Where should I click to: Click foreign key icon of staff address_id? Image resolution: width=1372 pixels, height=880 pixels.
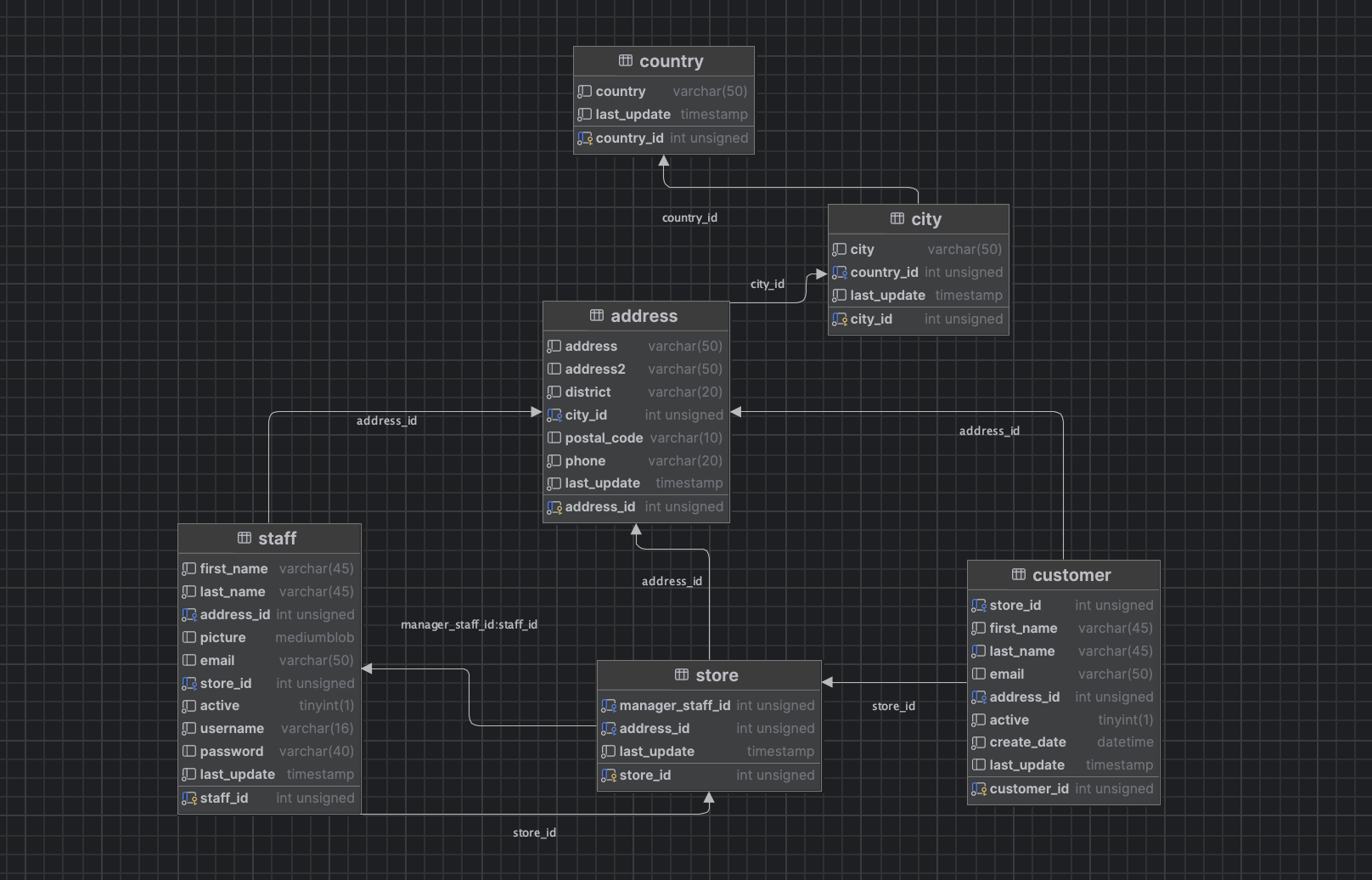[189, 615]
